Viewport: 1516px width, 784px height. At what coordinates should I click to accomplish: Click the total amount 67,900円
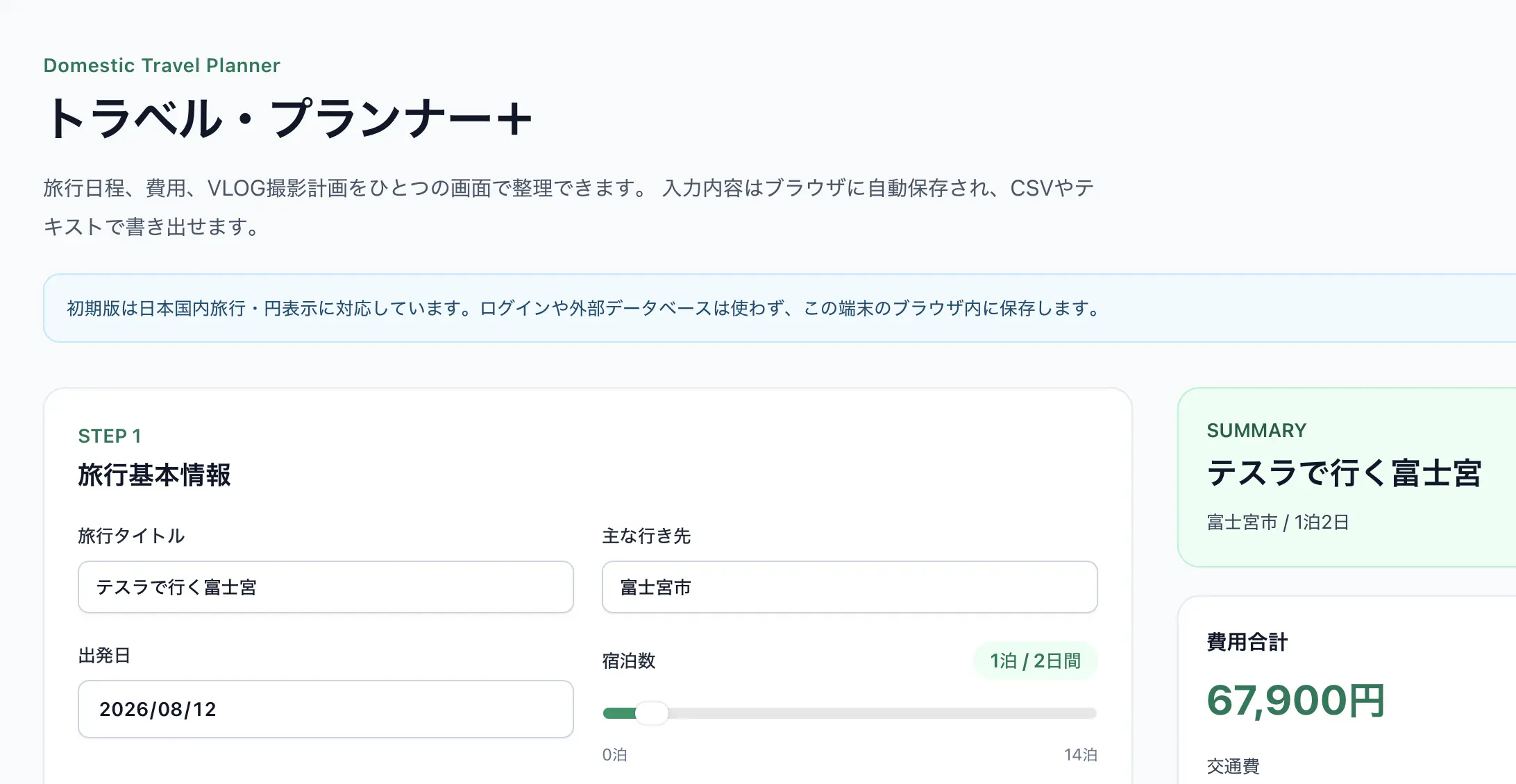[1296, 700]
